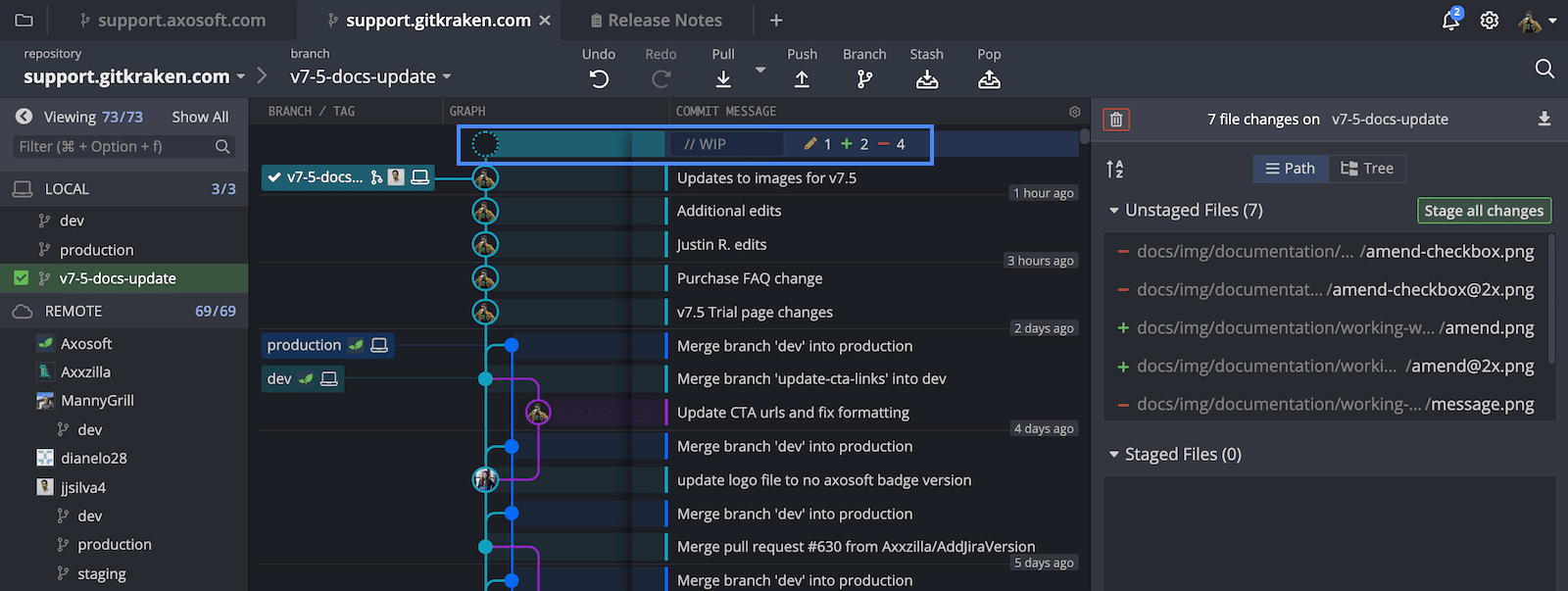Click Stage all changes button
The image size is (1568, 591).
1484,211
